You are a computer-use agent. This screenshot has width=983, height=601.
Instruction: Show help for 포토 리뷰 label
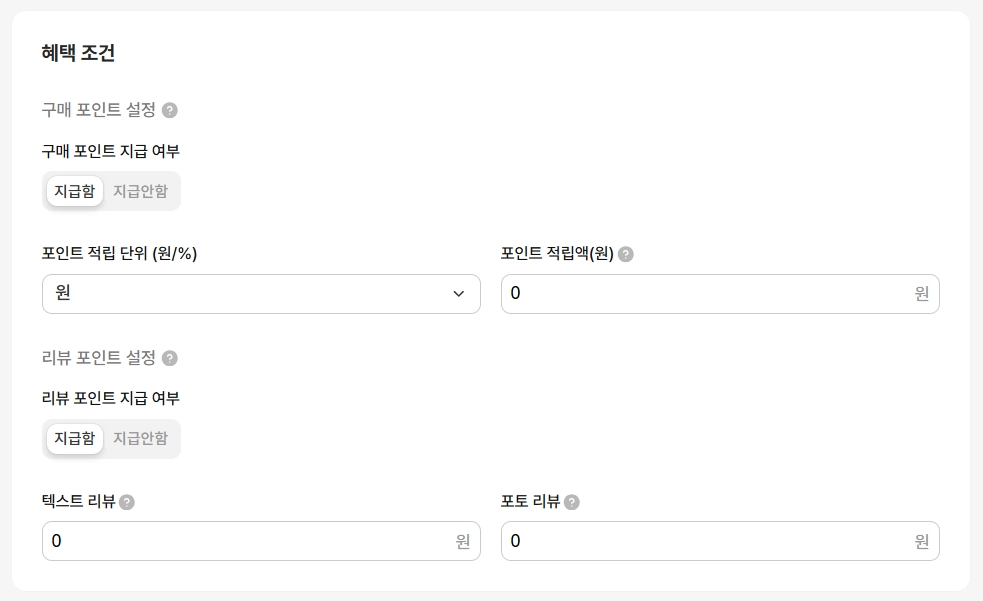pyautogui.click(x=572, y=502)
